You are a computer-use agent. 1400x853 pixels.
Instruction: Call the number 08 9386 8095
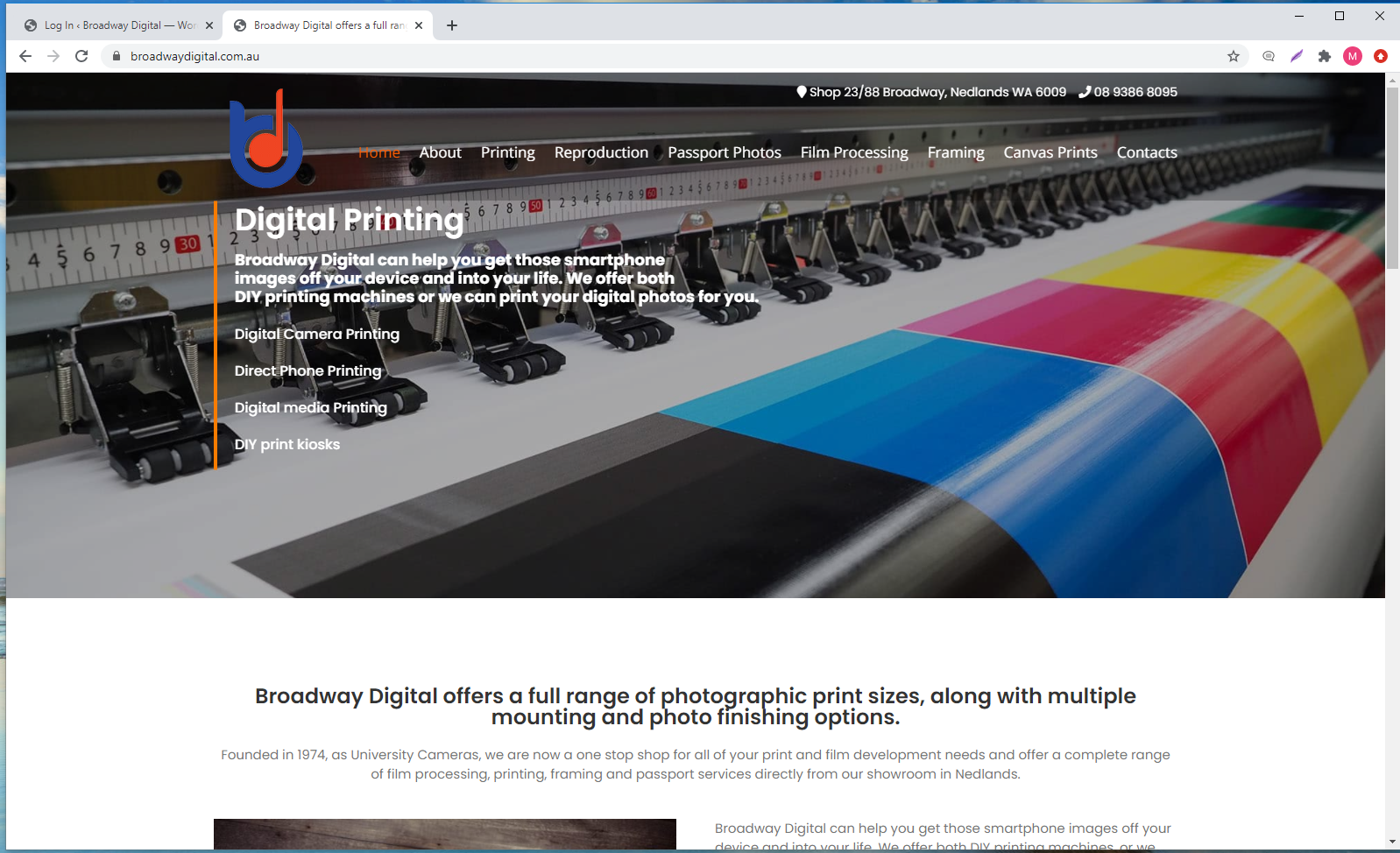click(x=1135, y=92)
